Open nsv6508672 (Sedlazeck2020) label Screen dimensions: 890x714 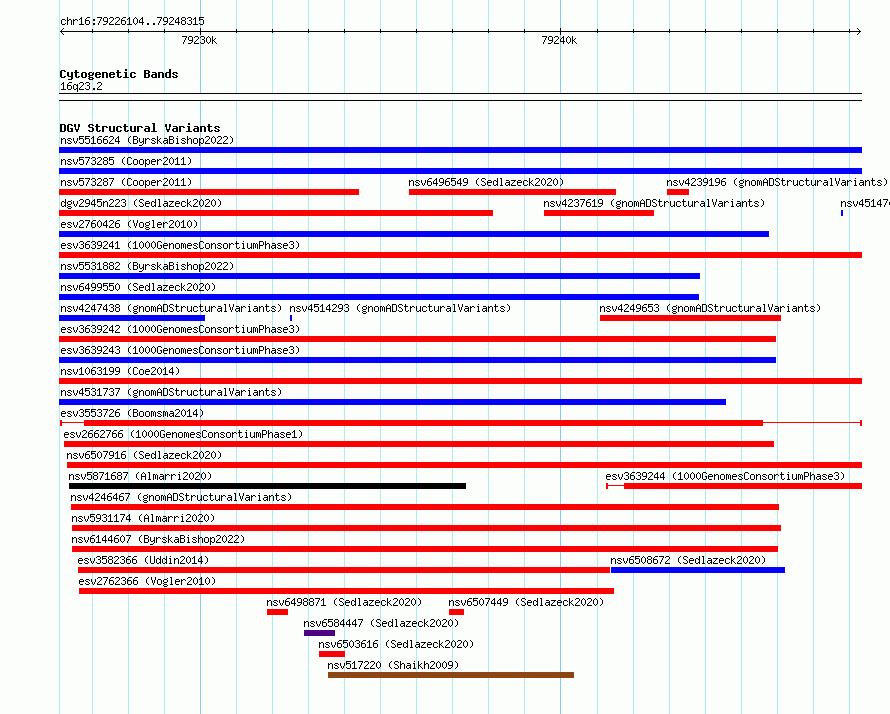click(x=688, y=560)
